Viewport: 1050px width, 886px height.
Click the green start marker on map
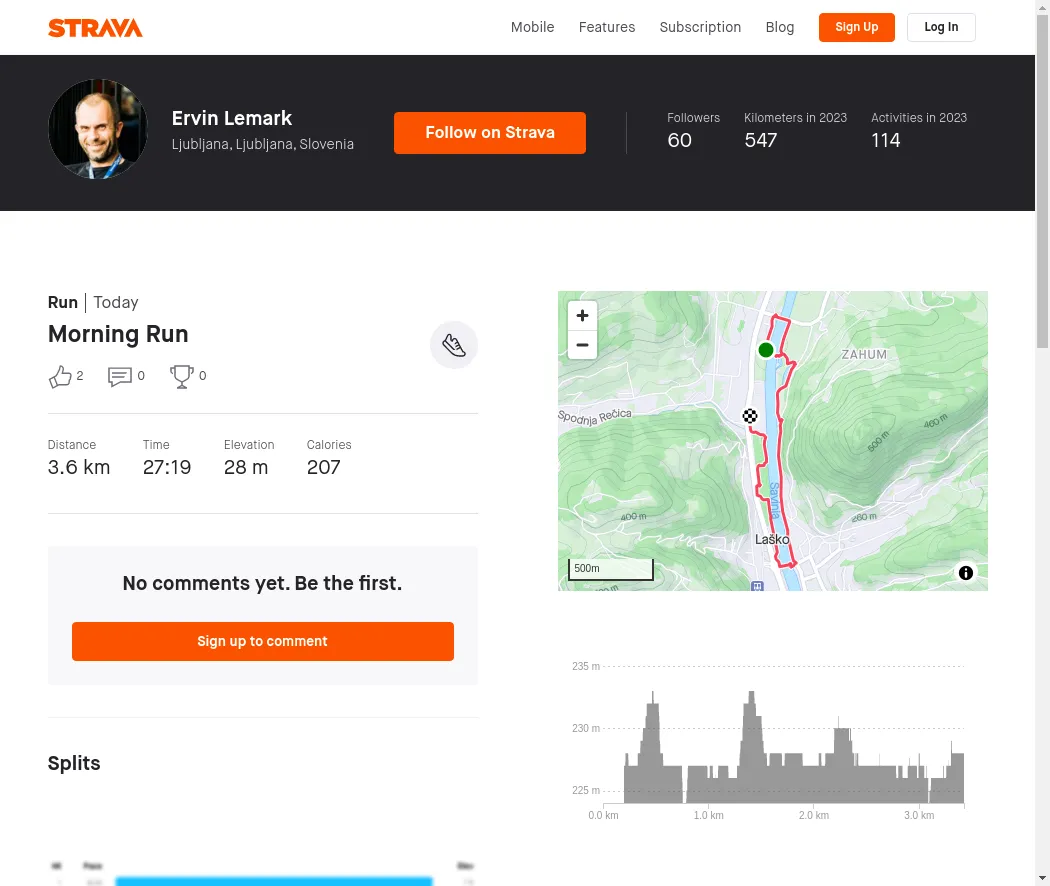pyautogui.click(x=765, y=350)
